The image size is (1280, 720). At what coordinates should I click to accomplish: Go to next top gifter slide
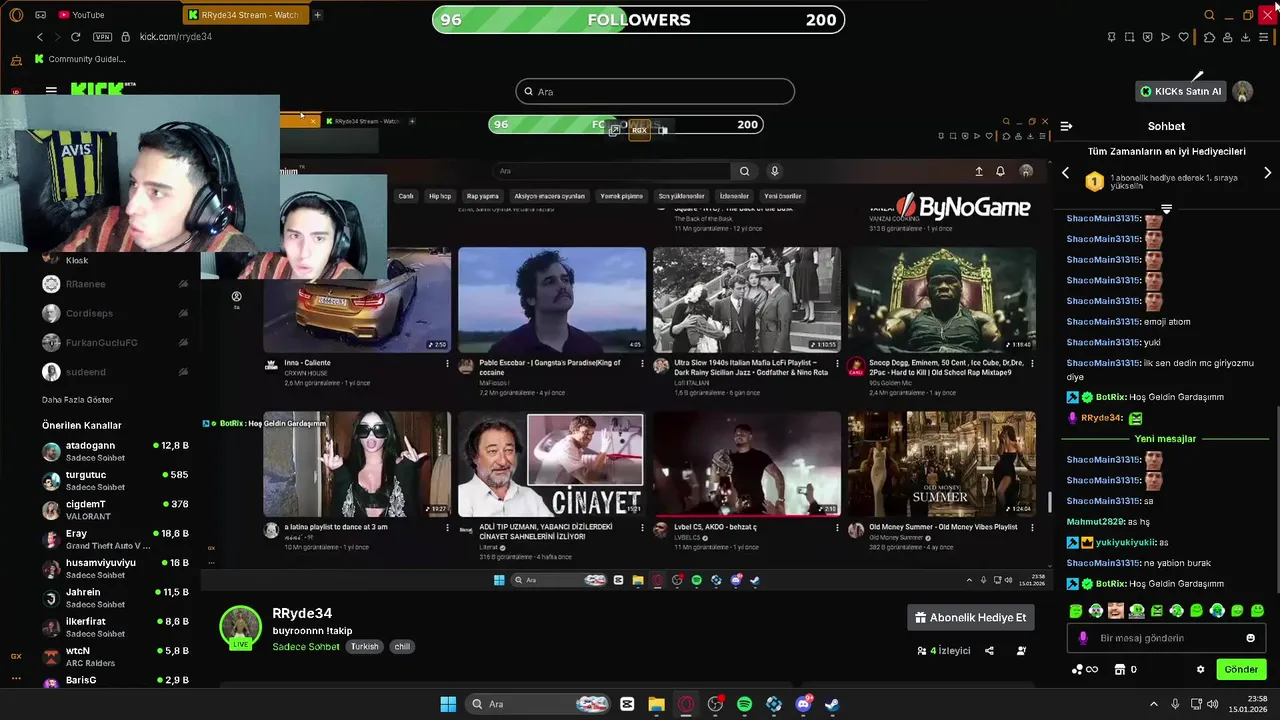click(x=1267, y=173)
